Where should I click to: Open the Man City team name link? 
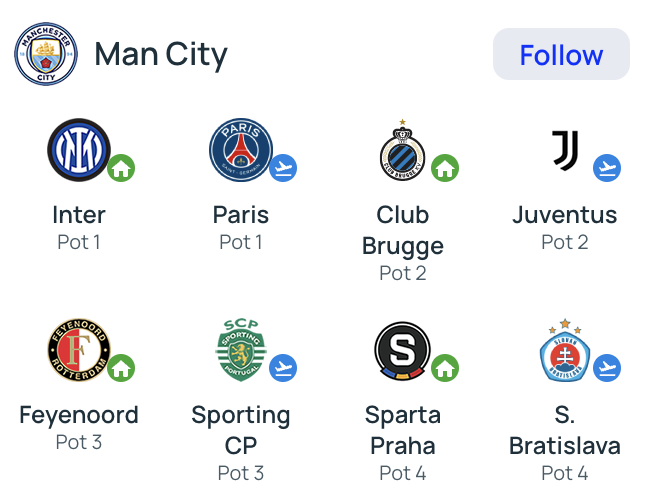[161, 55]
